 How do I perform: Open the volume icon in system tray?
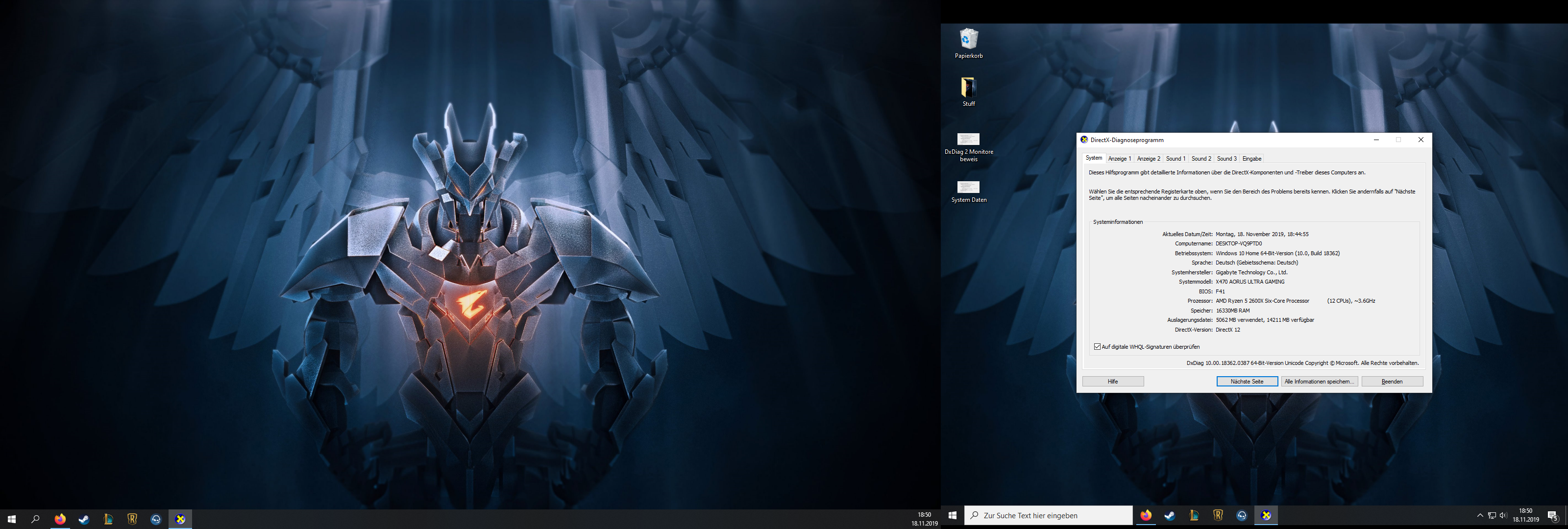coord(1503,515)
